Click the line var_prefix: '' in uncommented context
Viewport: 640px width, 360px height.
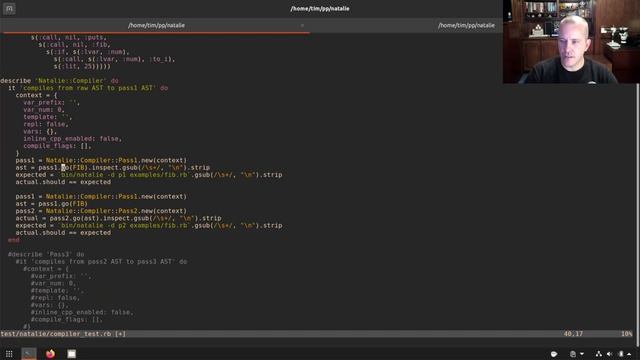[x=51, y=103]
